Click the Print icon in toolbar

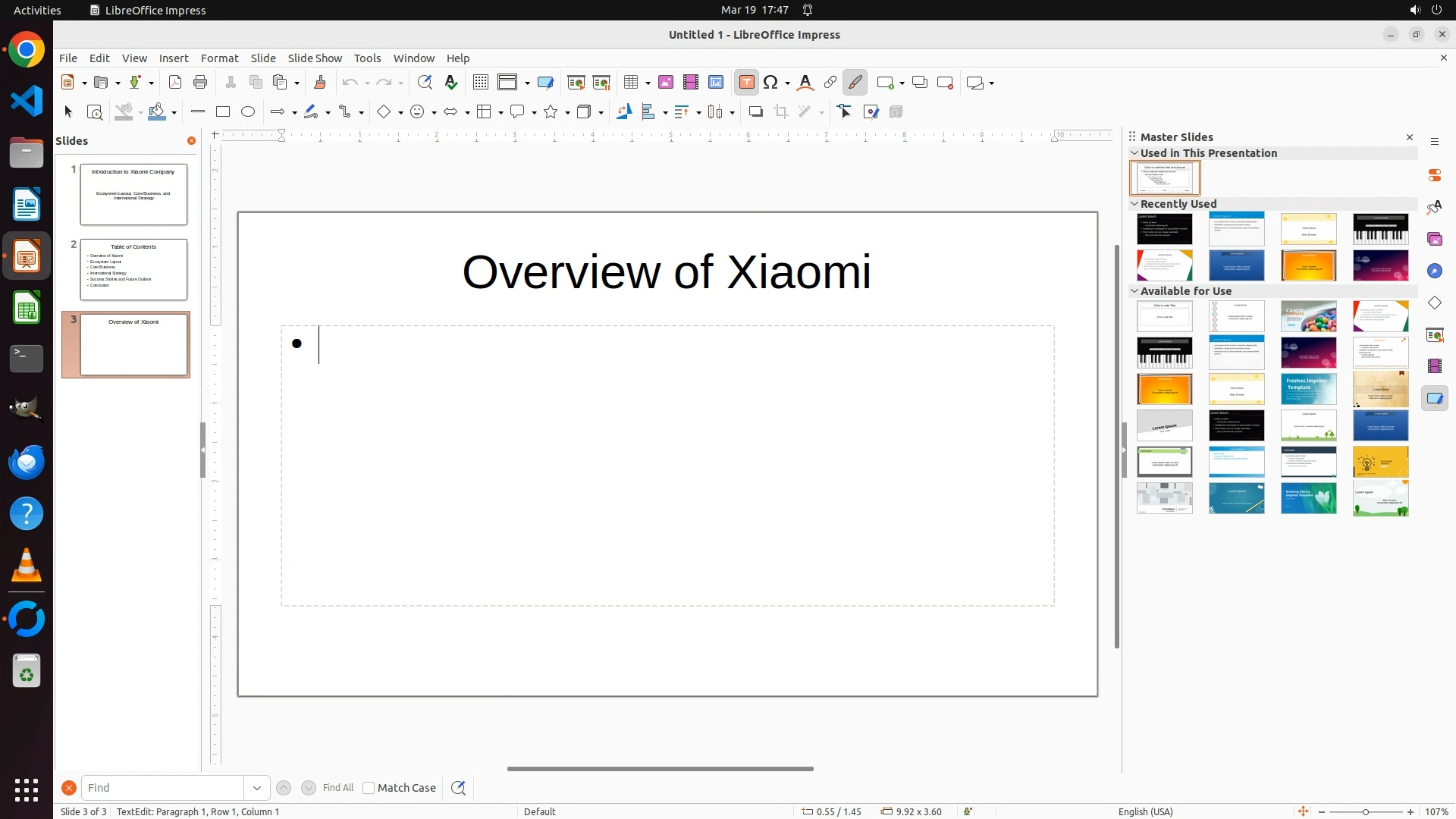pyautogui.click(x=200, y=83)
